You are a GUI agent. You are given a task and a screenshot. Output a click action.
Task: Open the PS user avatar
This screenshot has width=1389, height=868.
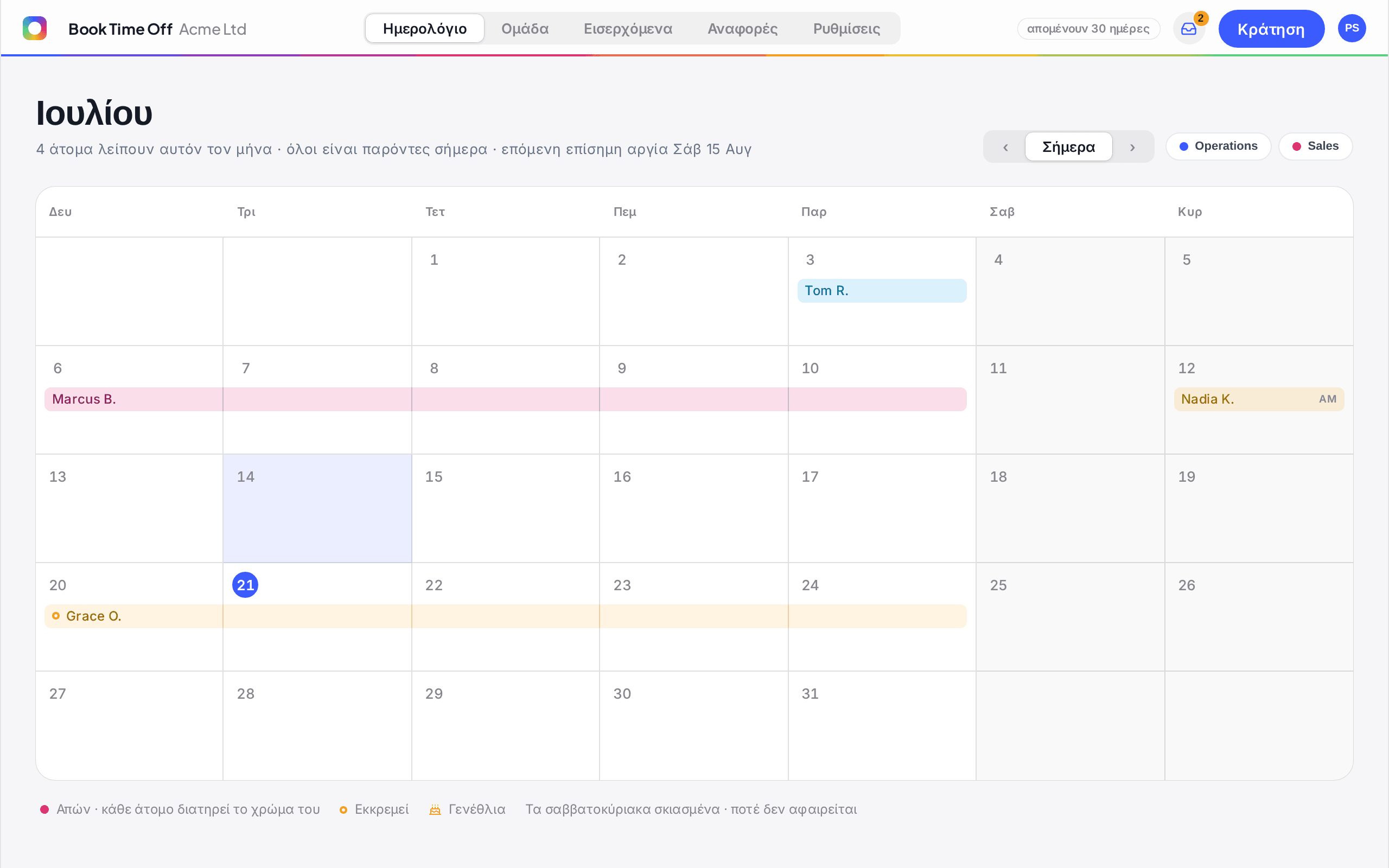coord(1352,29)
